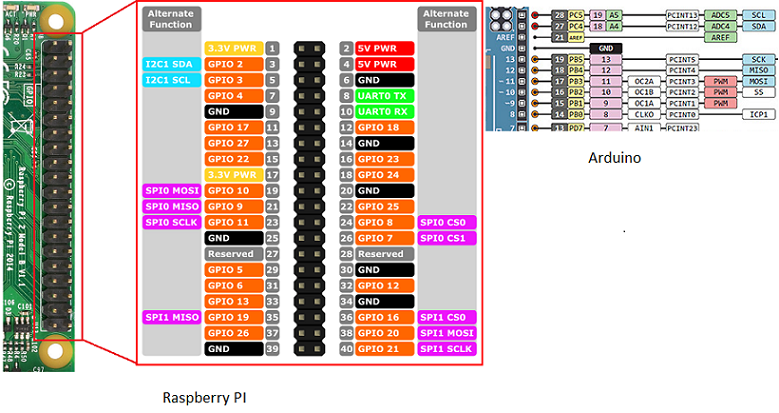The height and width of the screenshot is (413, 779).
Task: Click the Arduino caption
Action: point(615,158)
